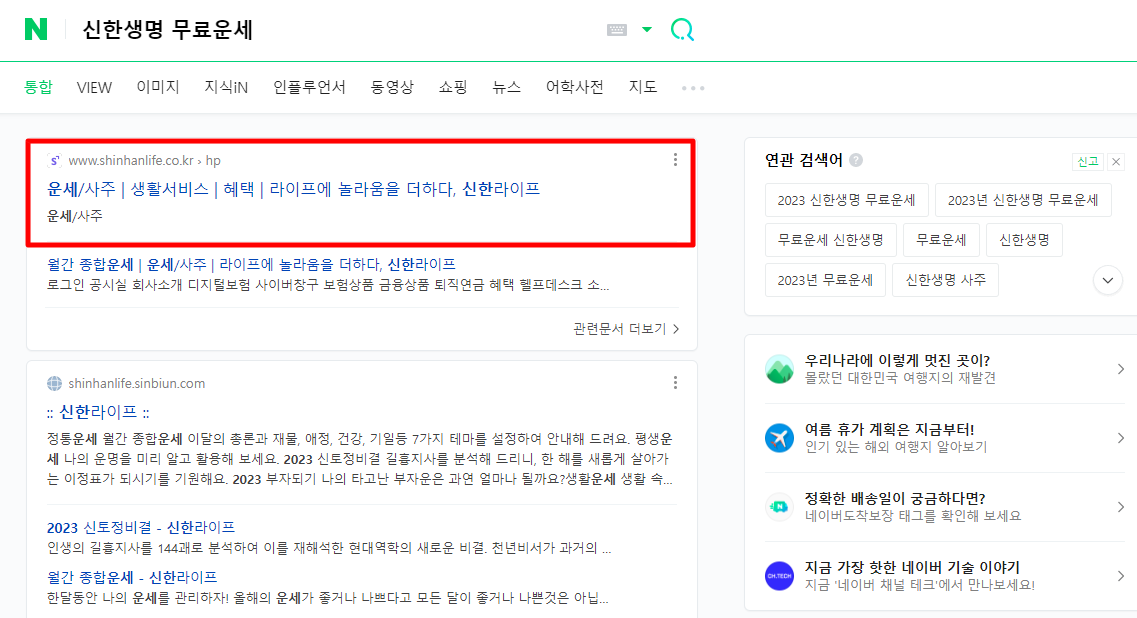Open the 이미지 tab
The width and height of the screenshot is (1137, 618).
click(x=158, y=87)
